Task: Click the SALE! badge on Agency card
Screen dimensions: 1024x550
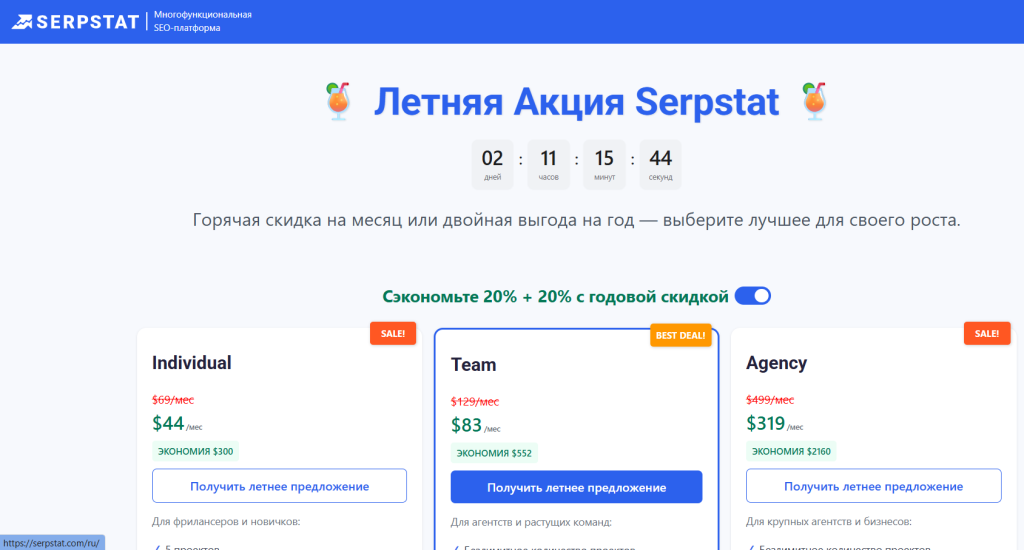Action: [x=987, y=333]
